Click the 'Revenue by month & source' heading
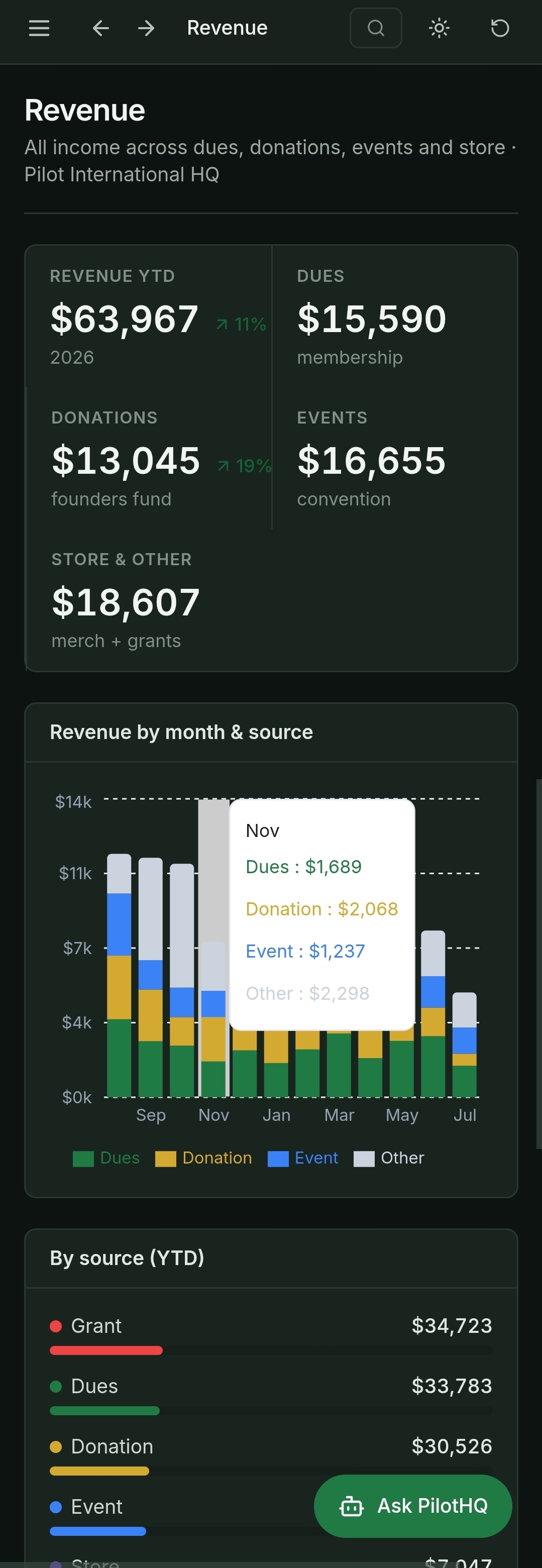The image size is (542, 1568). [x=181, y=731]
